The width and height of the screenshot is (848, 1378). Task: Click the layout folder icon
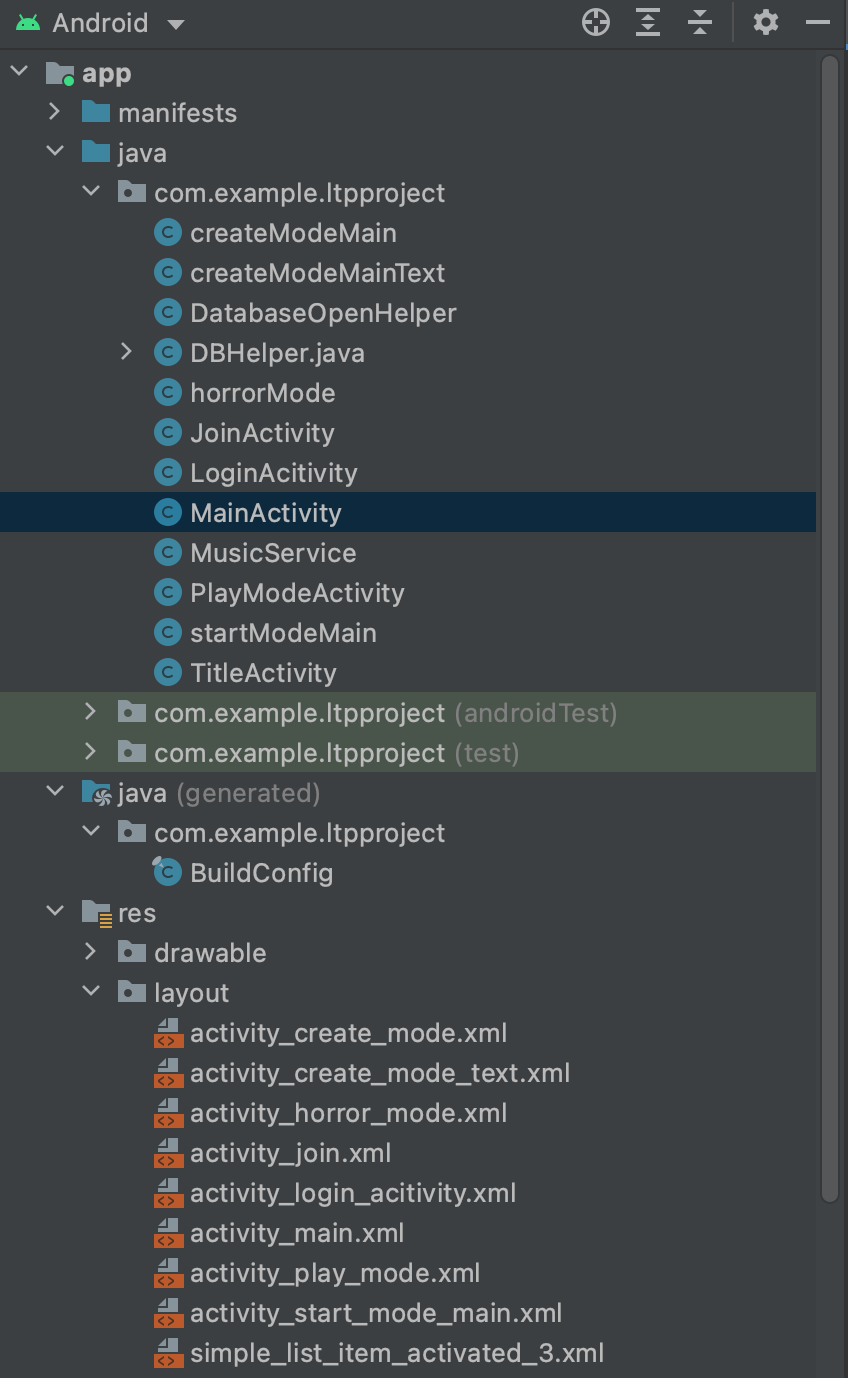tap(132, 992)
